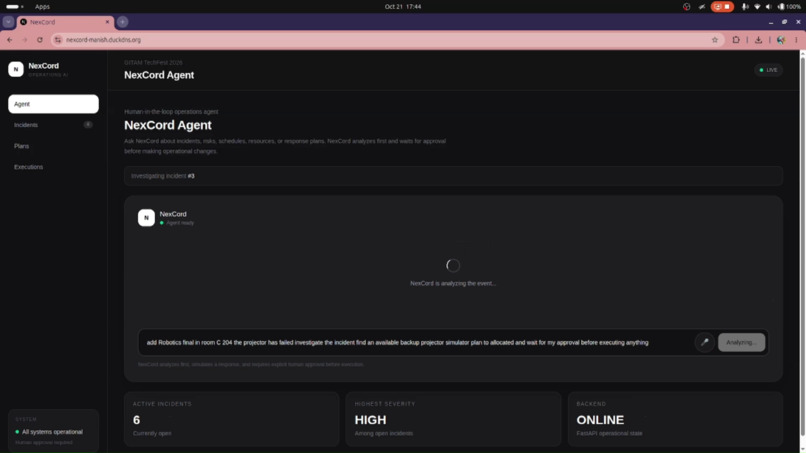Bookmark this page with star icon
Image resolution: width=806 pixels, height=453 pixels.
coord(715,40)
